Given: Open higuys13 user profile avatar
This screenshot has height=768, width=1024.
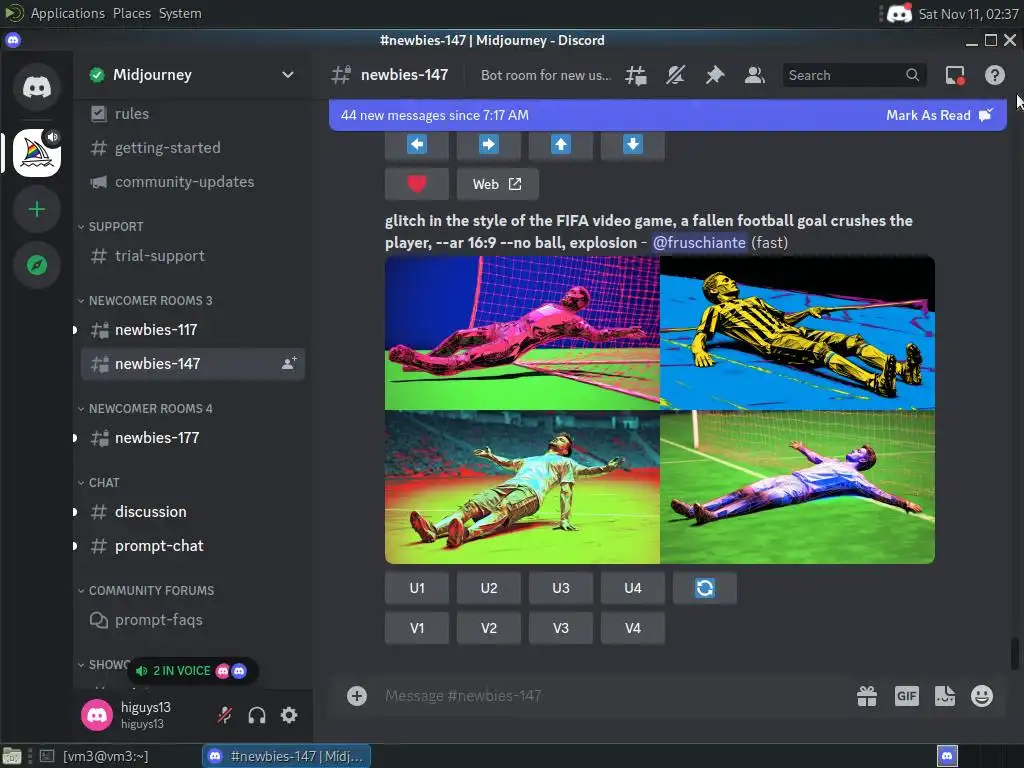Looking at the screenshot, I should (97, 715).
